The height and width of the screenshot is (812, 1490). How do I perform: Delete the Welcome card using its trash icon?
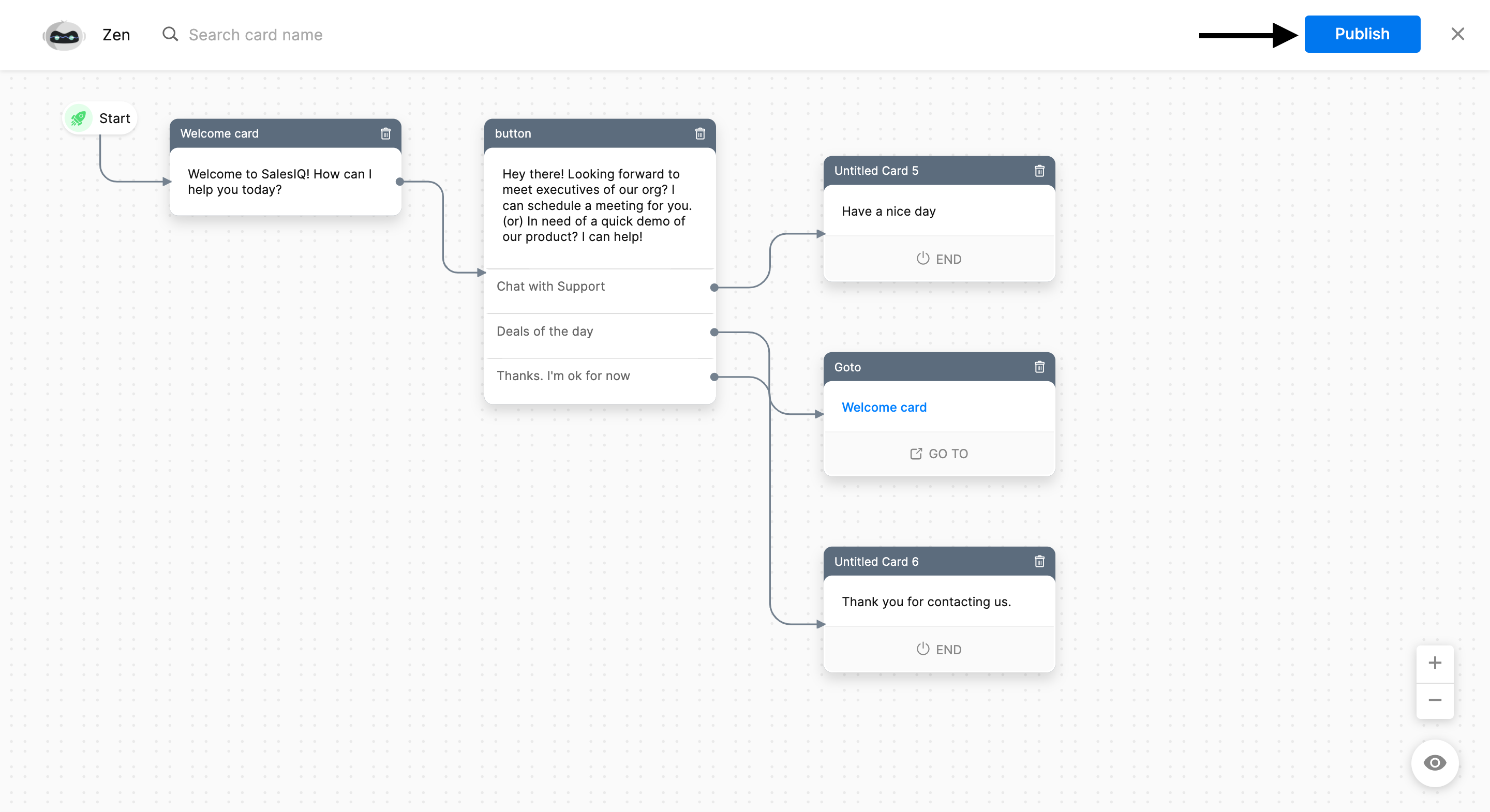[x=385, y=133]
